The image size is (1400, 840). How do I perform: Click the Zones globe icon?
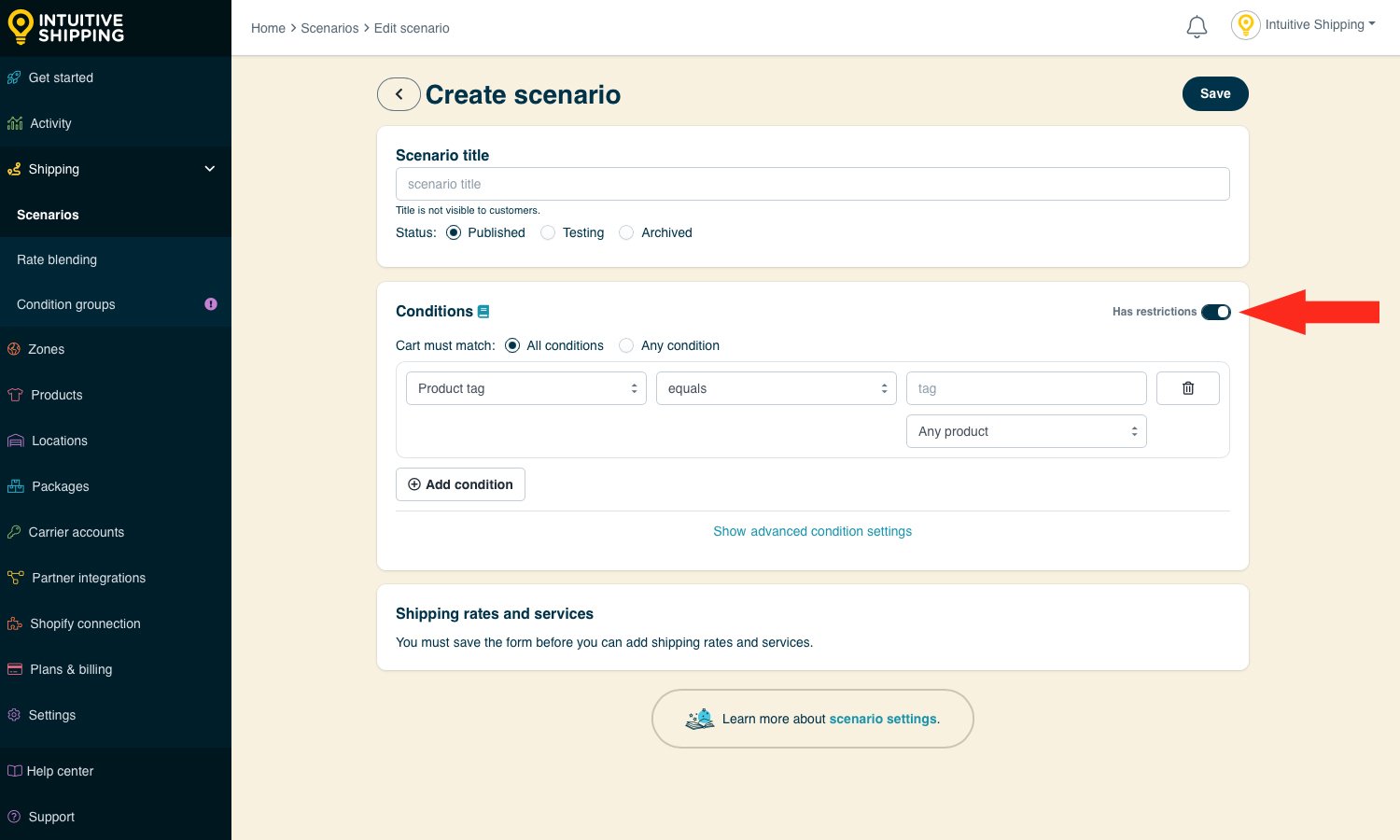click(x=14, y=349)
